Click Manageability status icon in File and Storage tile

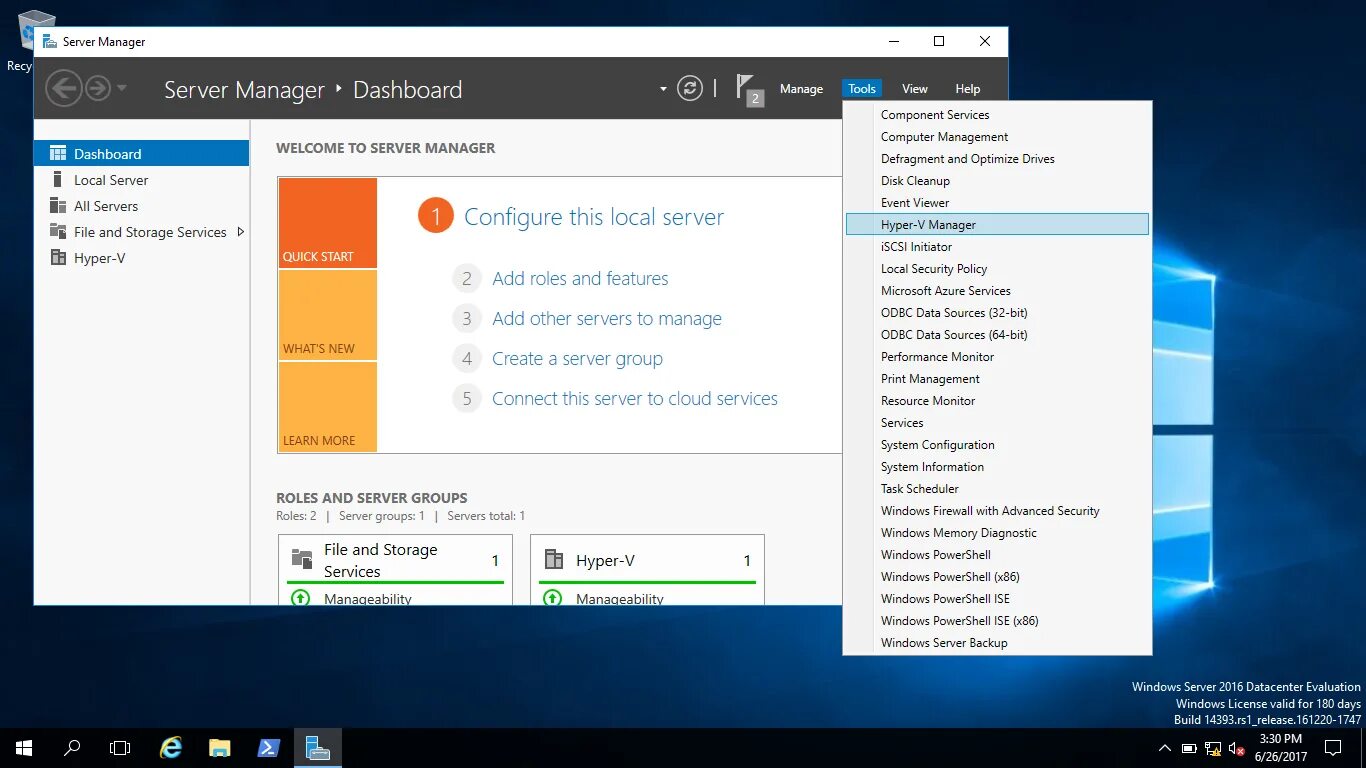(300, 598)
